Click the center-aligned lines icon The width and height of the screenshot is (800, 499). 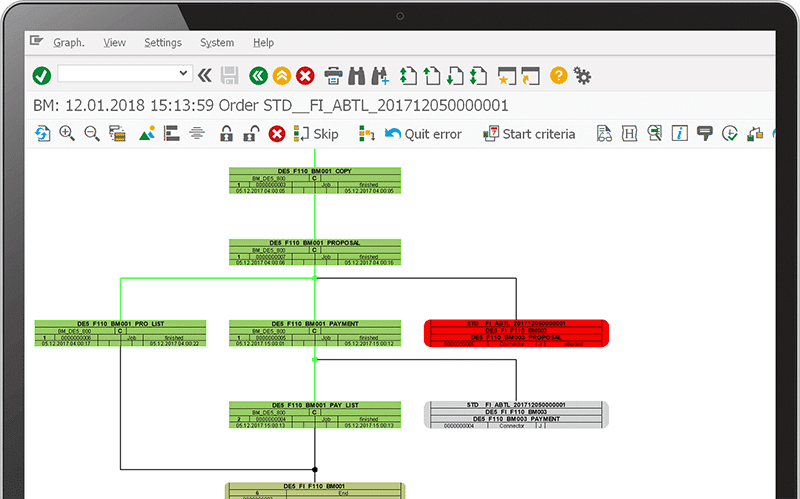tap(197, 134)
